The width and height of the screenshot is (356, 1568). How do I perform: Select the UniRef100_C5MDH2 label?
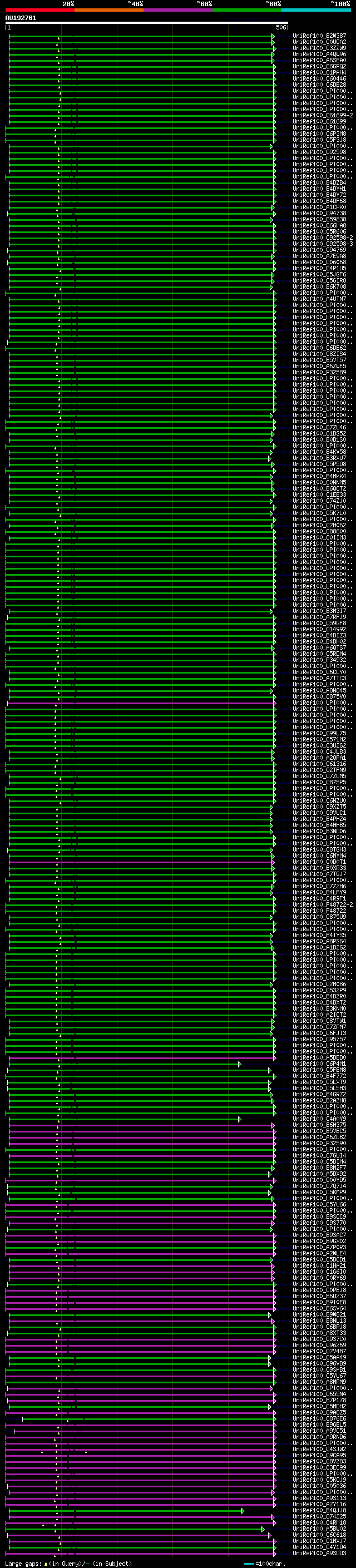coord(319,1406)
